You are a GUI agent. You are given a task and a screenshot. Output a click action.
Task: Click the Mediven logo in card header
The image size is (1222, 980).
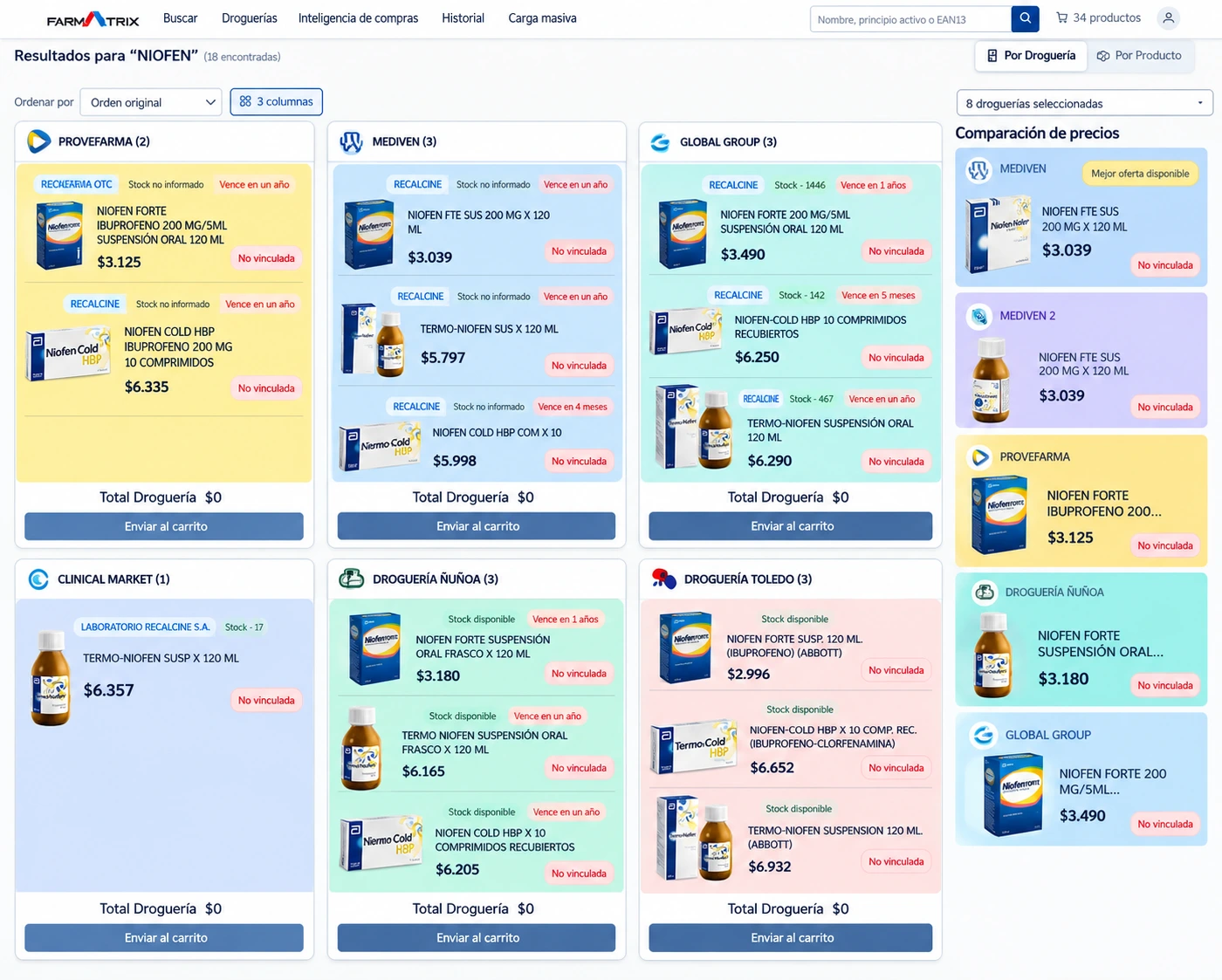351,141
